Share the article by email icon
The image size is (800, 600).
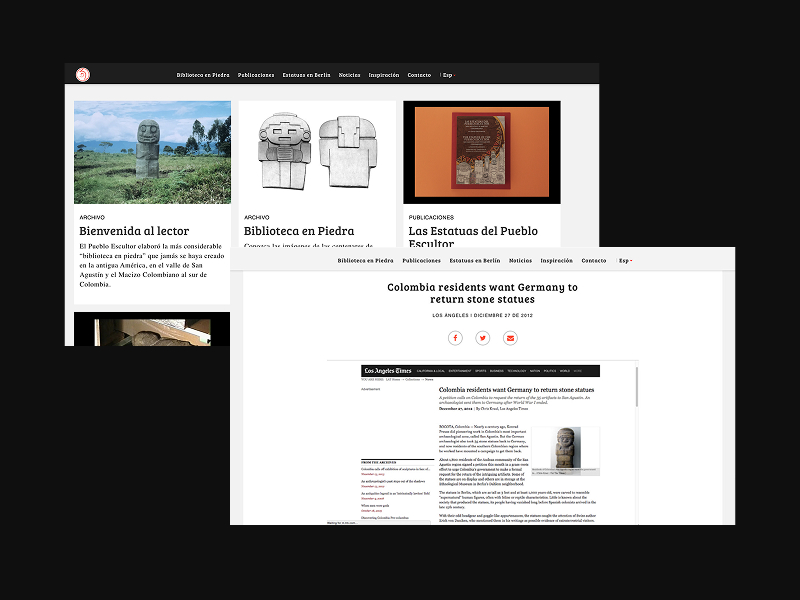[510, 338]
